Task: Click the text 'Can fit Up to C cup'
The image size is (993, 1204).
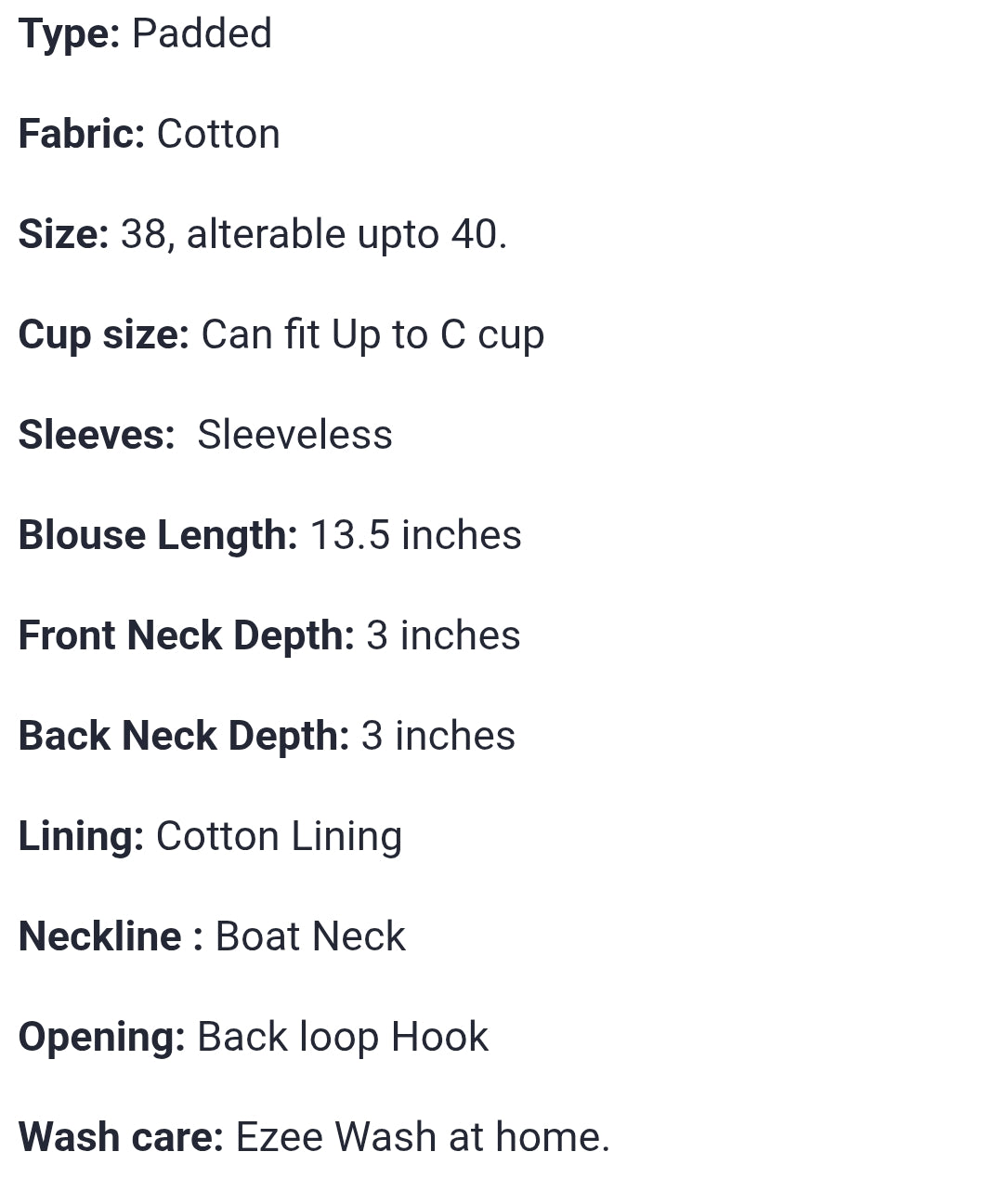Action: click(372, 334)
